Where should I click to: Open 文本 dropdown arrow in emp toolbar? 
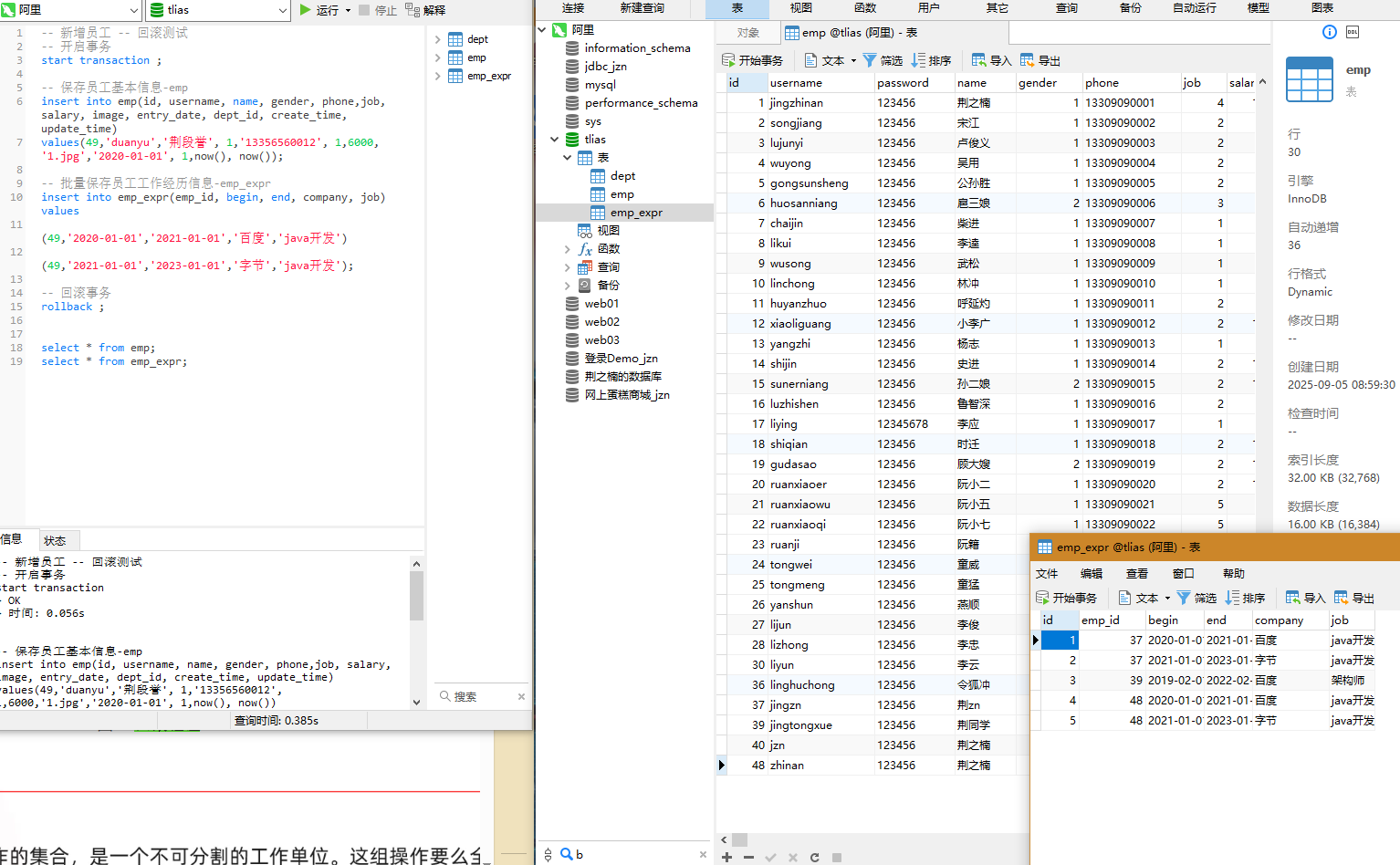pyautogui.click(x=853, y=61)
